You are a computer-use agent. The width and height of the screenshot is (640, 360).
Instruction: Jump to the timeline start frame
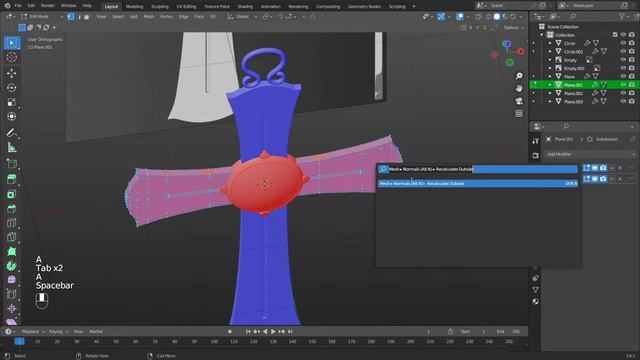pyautogui.click(x=248, y=331)
